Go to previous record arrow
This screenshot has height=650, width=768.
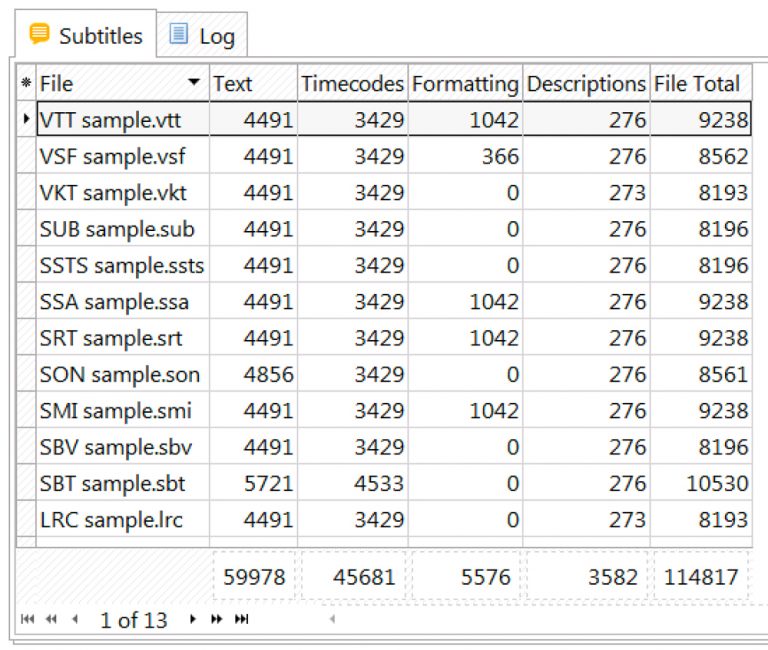pyautogui.click(x=74, y=620)
